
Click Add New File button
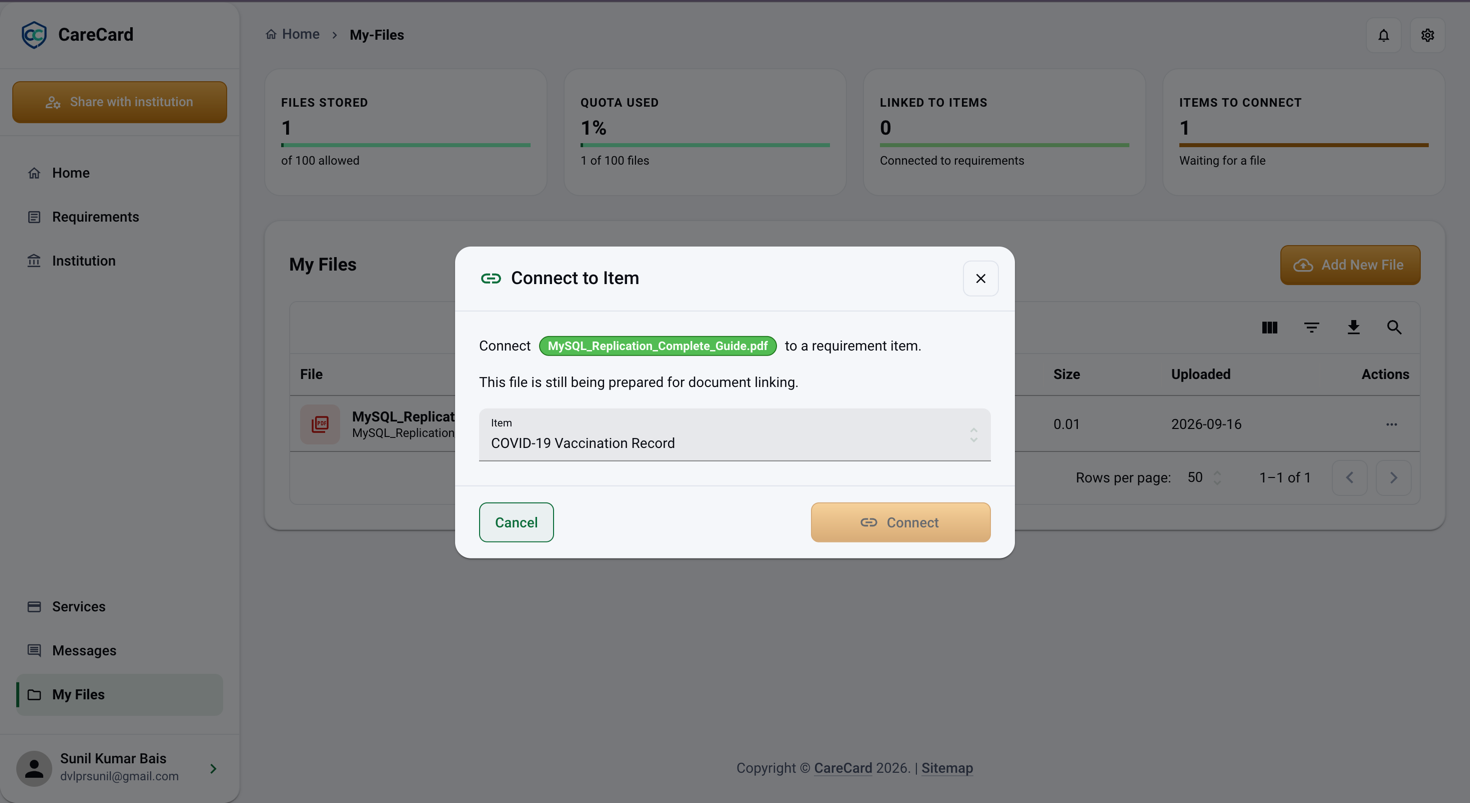(x=1350, y=265)
